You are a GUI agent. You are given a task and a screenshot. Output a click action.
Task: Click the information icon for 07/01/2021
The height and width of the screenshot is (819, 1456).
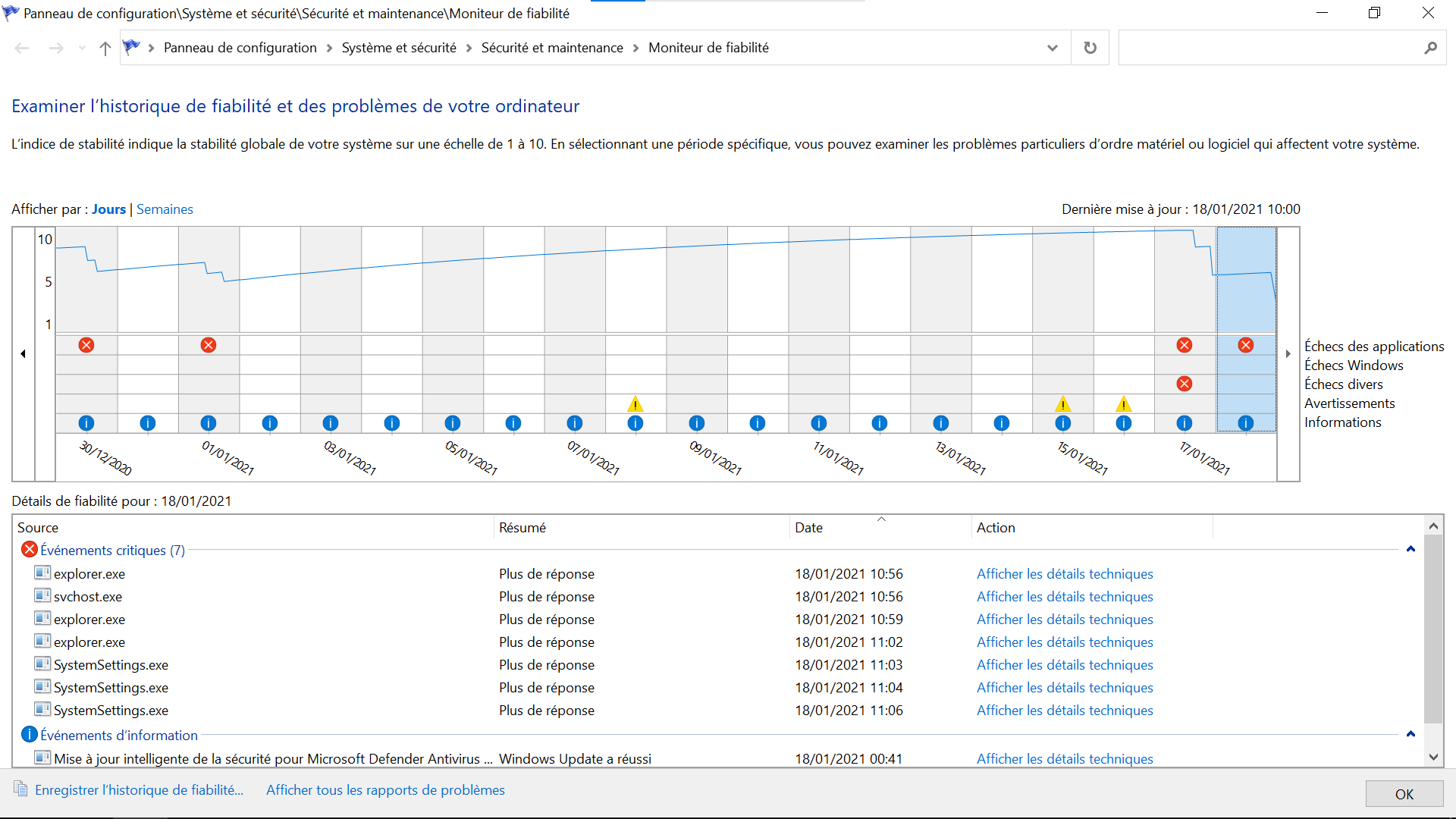pyautogui.click(x=575, y=423)
